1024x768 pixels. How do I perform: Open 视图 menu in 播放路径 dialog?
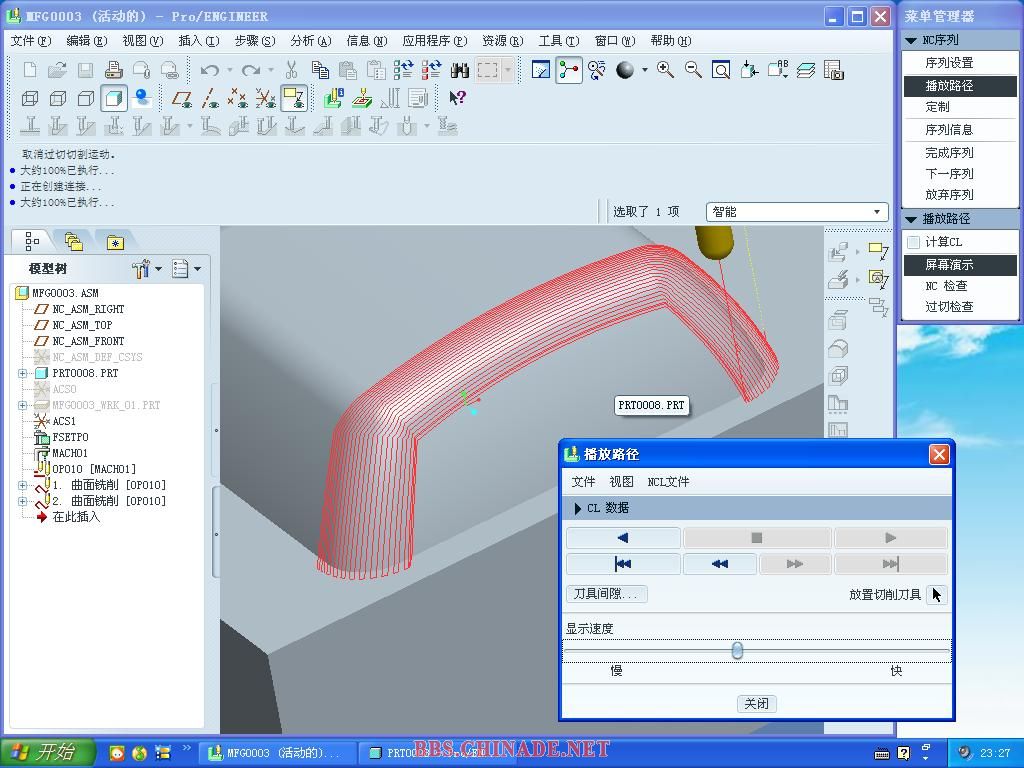point(621,482)
